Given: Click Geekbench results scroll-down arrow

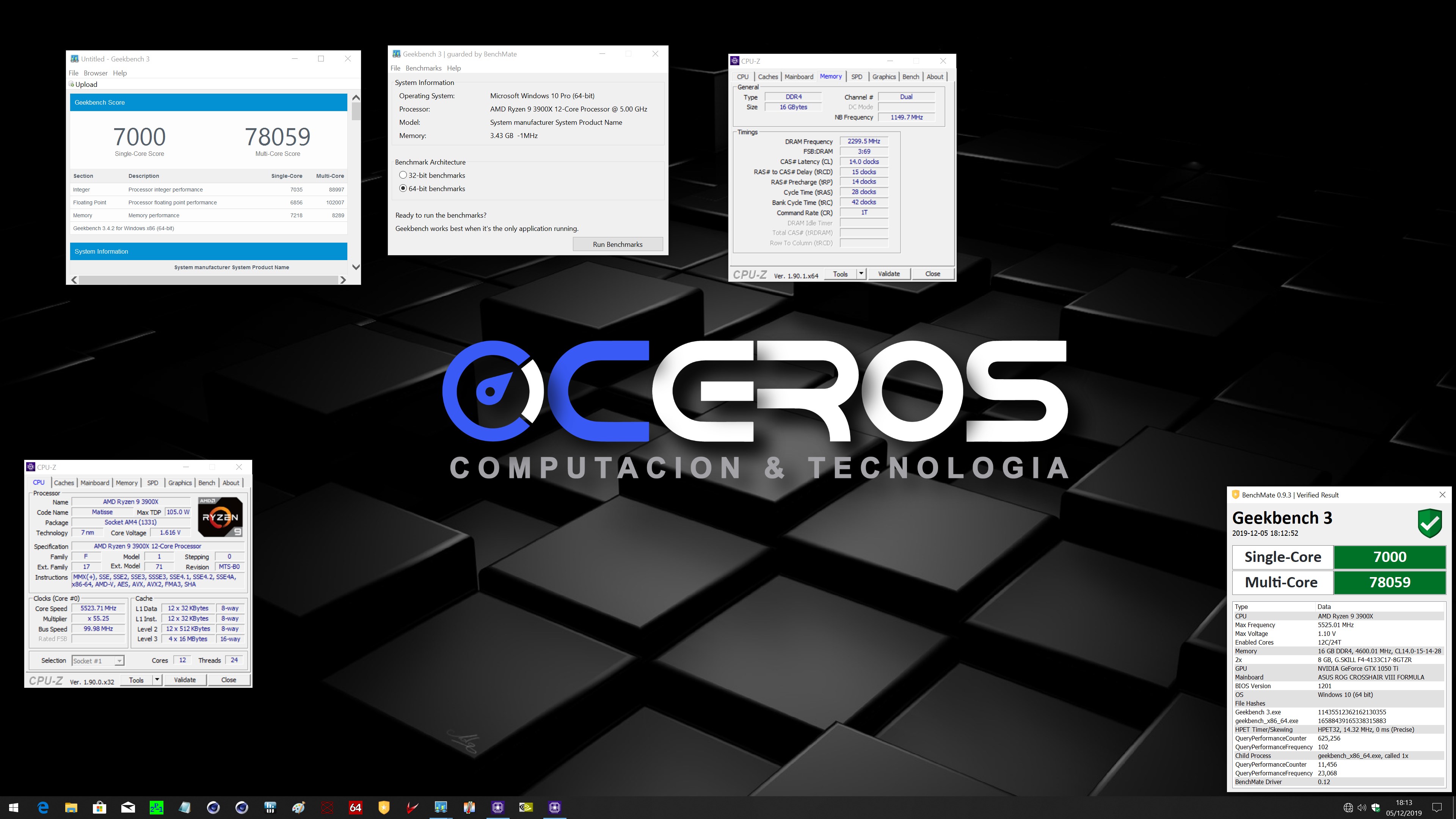Looking at the screenshot, I should click(x=356, y=267).
